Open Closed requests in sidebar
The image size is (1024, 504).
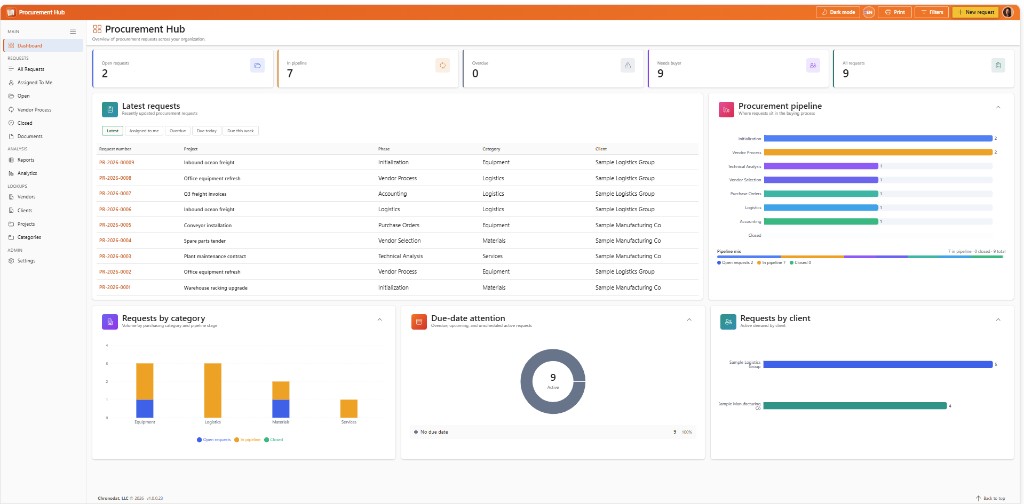coord(43,123)
